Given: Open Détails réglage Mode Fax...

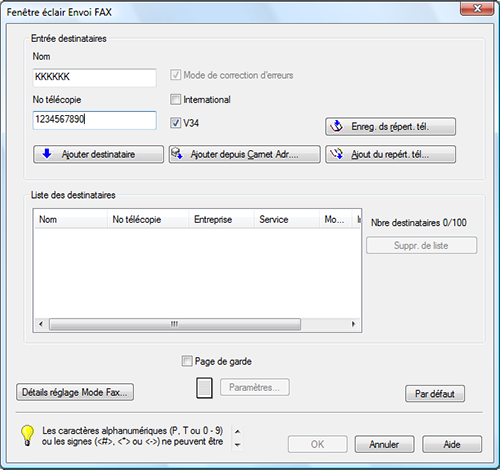Looking at the screenshot, I should (75, 392).
